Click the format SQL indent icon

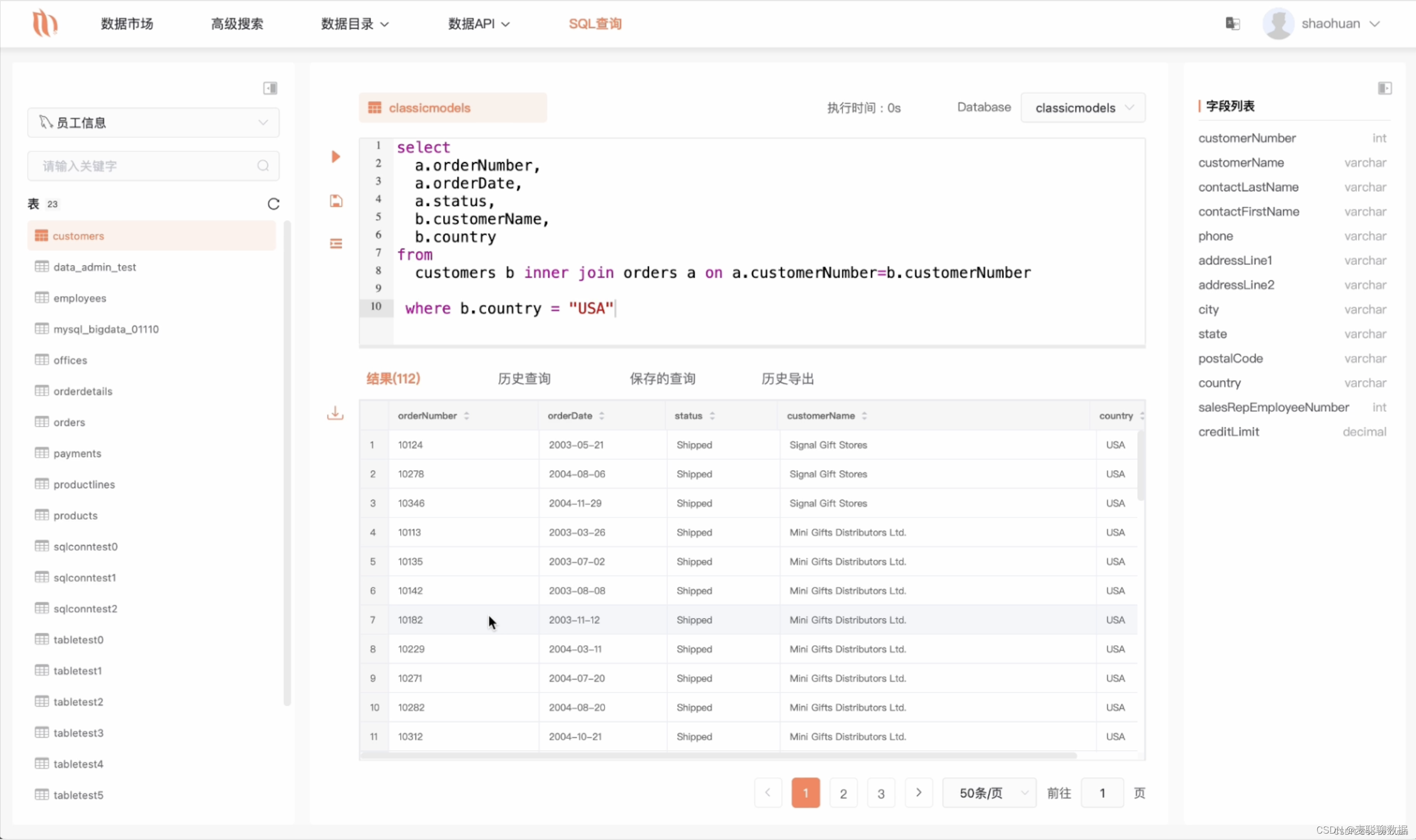[x=336, y=244]
